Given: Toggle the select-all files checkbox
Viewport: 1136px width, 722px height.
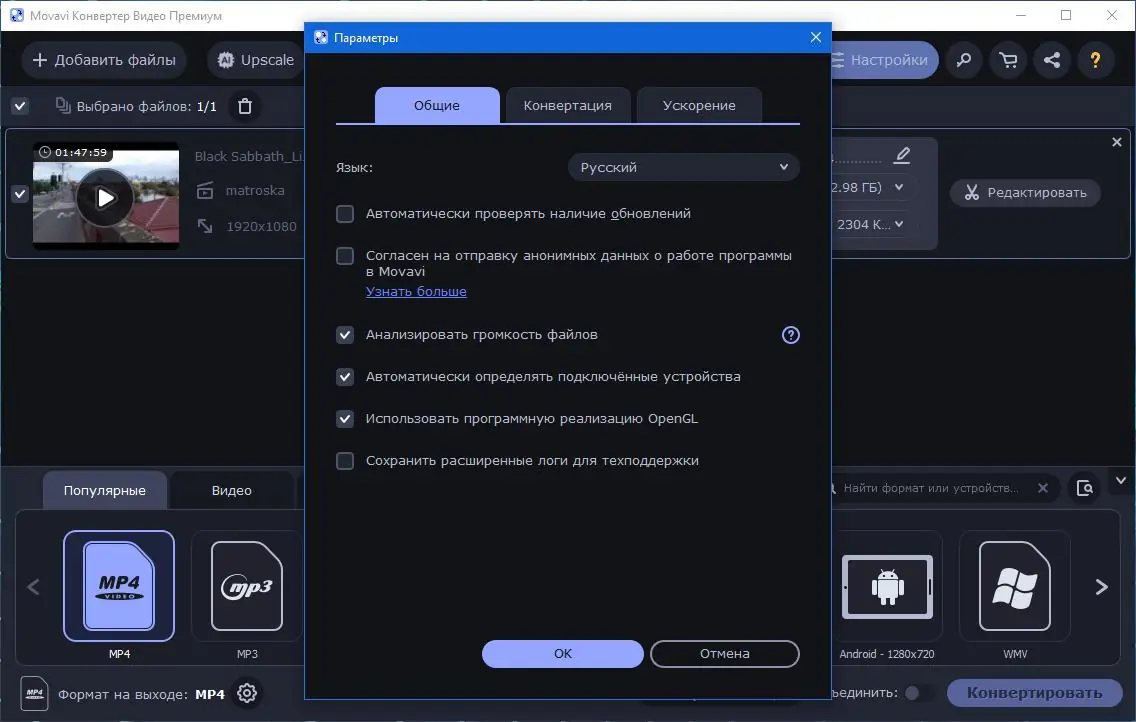Looking at the screenshot, I should (x=20, y=106).
